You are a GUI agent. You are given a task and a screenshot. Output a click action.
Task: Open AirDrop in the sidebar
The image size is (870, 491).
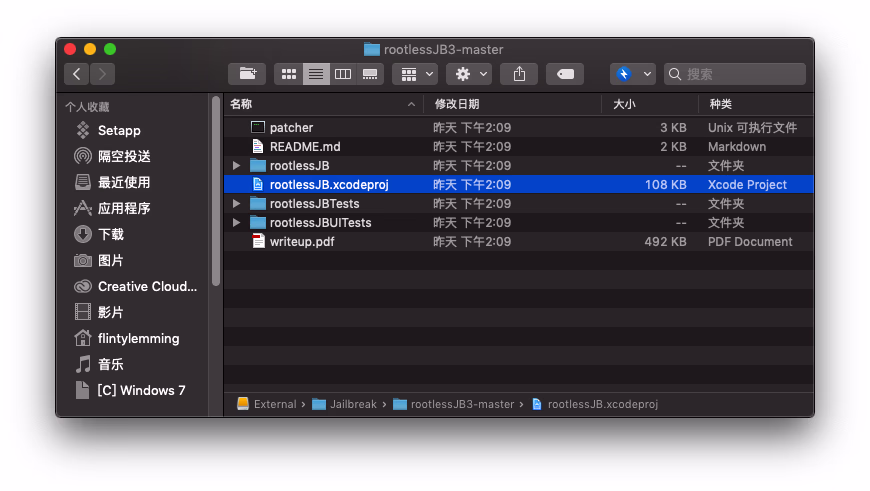[x=123, y=156]
